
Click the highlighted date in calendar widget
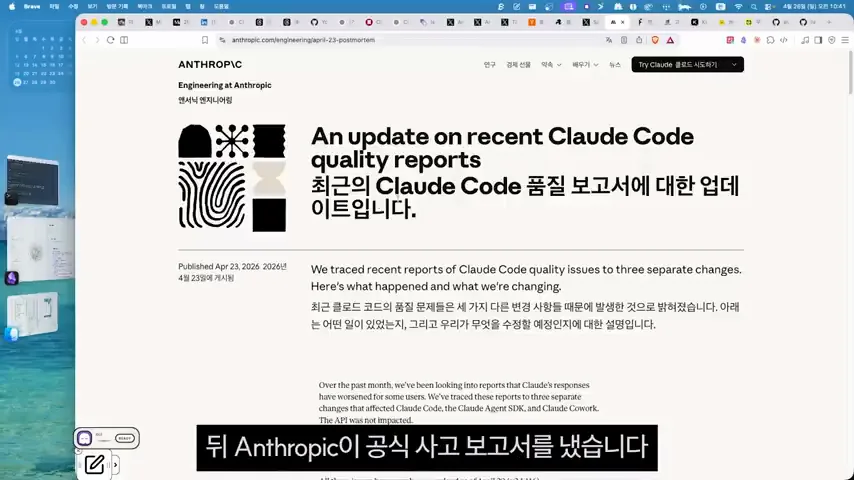[x=17, y=82]
